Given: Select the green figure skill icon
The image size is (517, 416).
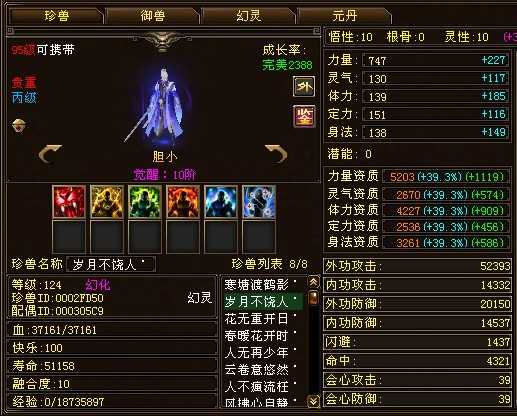Looking at the screenshot, I should click(145, 202).
